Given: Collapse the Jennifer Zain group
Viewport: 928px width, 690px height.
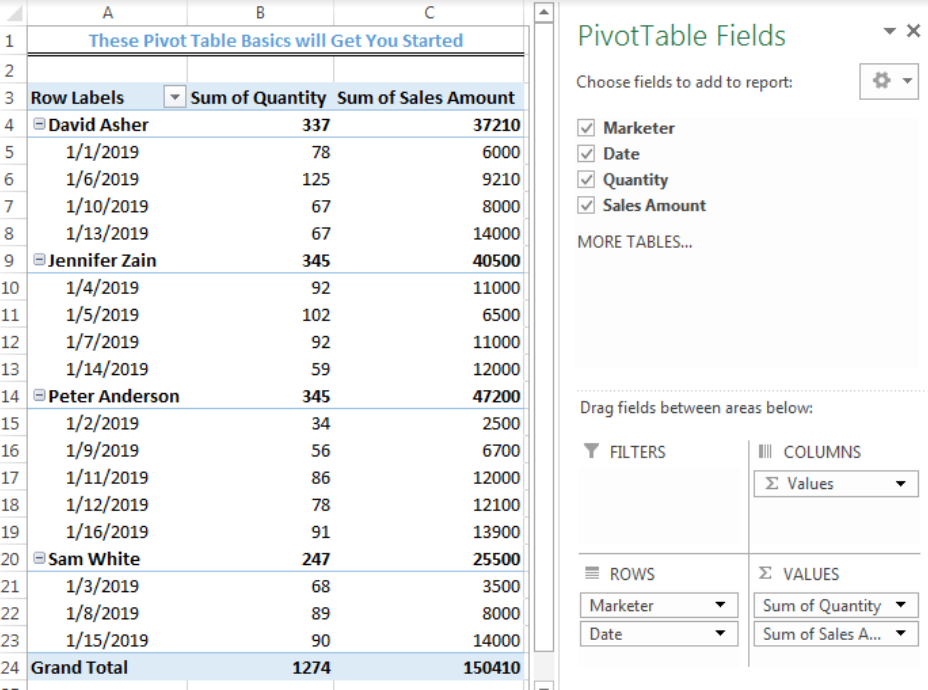Looking at the screenshot, I should pos(38,260).
